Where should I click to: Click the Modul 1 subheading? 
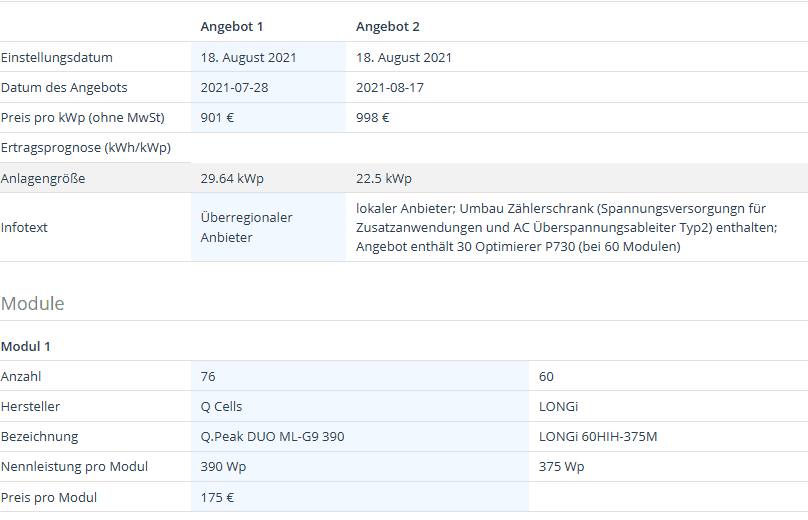tap(26, 346)
